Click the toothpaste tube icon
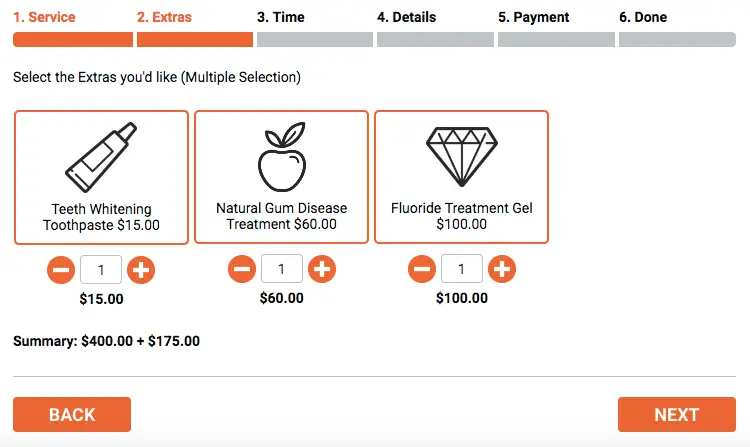Viewport: 750px width, 447px height. 101,157
